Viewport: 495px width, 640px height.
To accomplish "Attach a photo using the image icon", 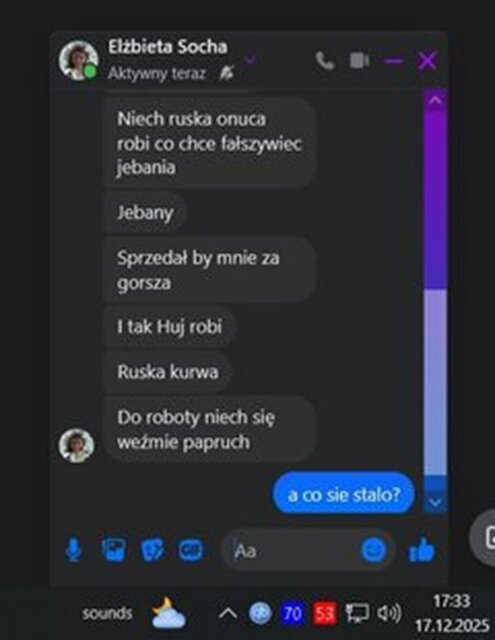I will point(113,550).
